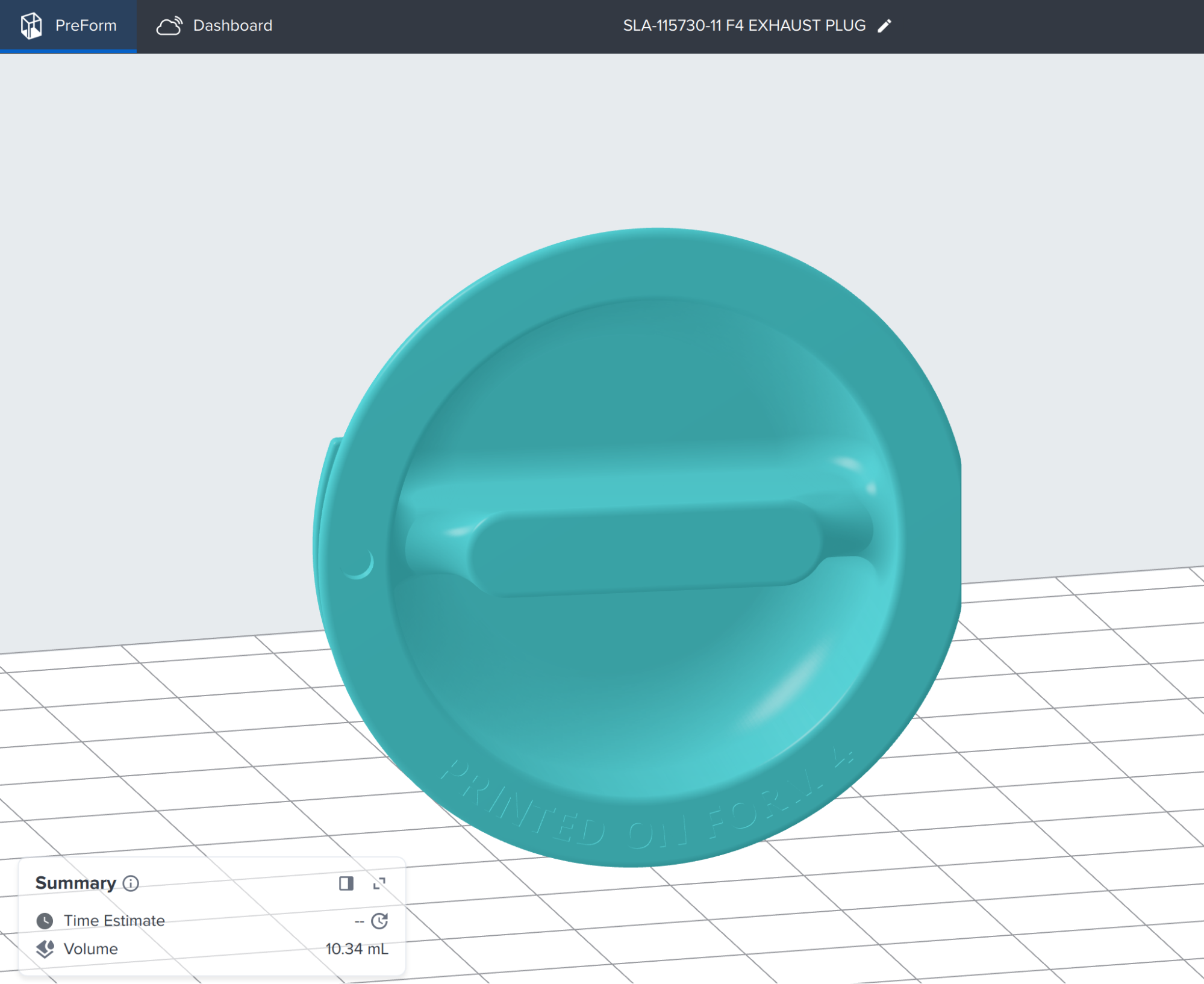1204x984 pixels.
Task: Click the resin layers icon beside Volume
Action: click(x=45, y=948)
